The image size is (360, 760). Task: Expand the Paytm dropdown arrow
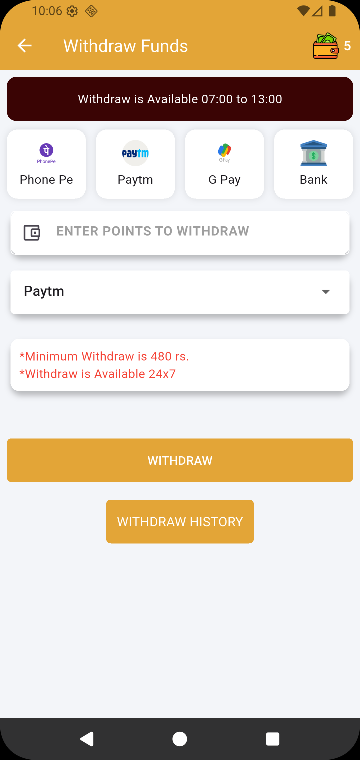coord(326,292)
